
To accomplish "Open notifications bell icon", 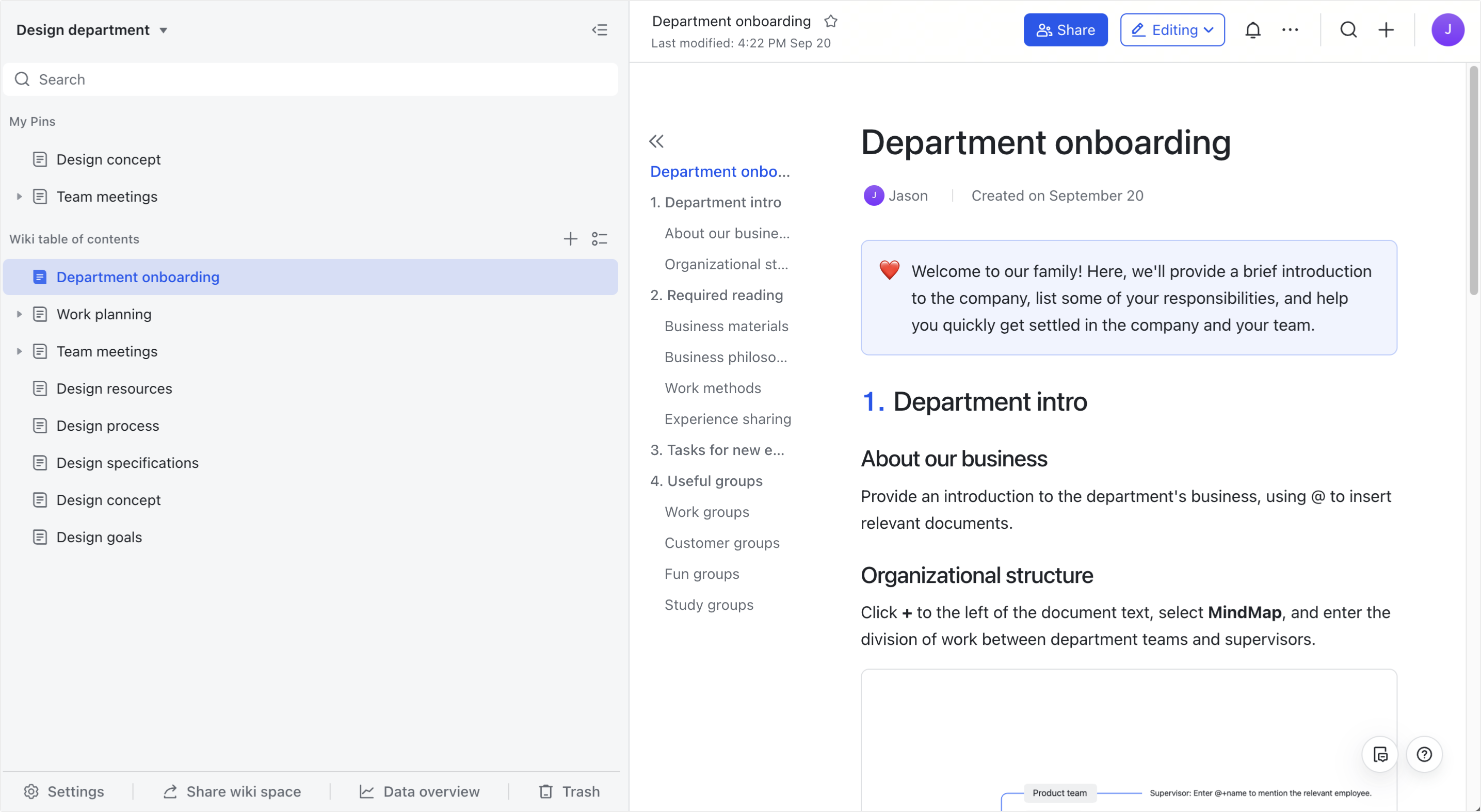I will 1253,30.
